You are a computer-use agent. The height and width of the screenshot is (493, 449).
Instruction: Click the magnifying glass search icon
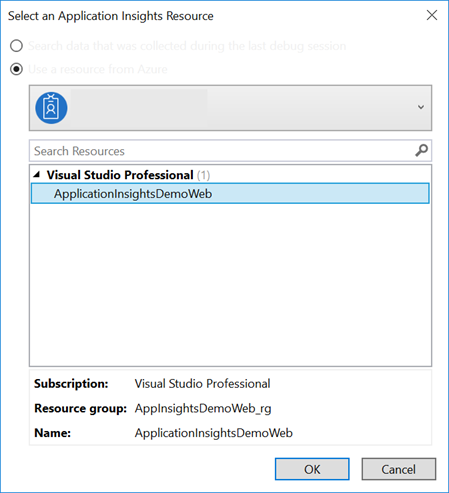coord(422,150)
